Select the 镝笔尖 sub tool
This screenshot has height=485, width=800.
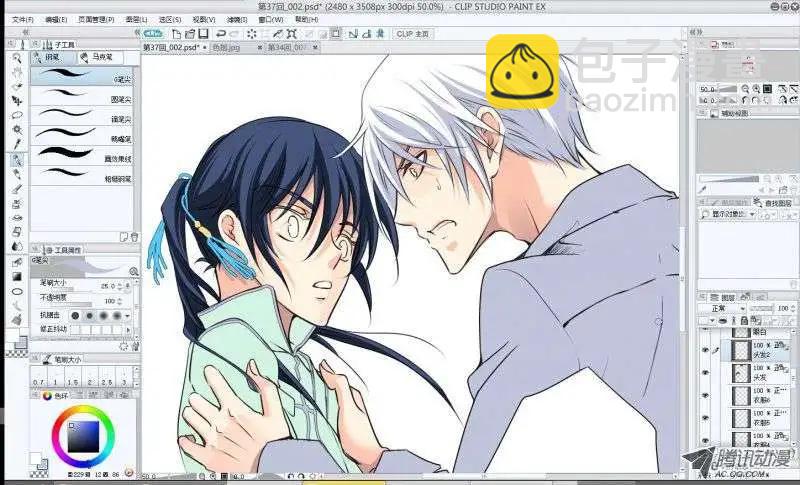point(82,115)
